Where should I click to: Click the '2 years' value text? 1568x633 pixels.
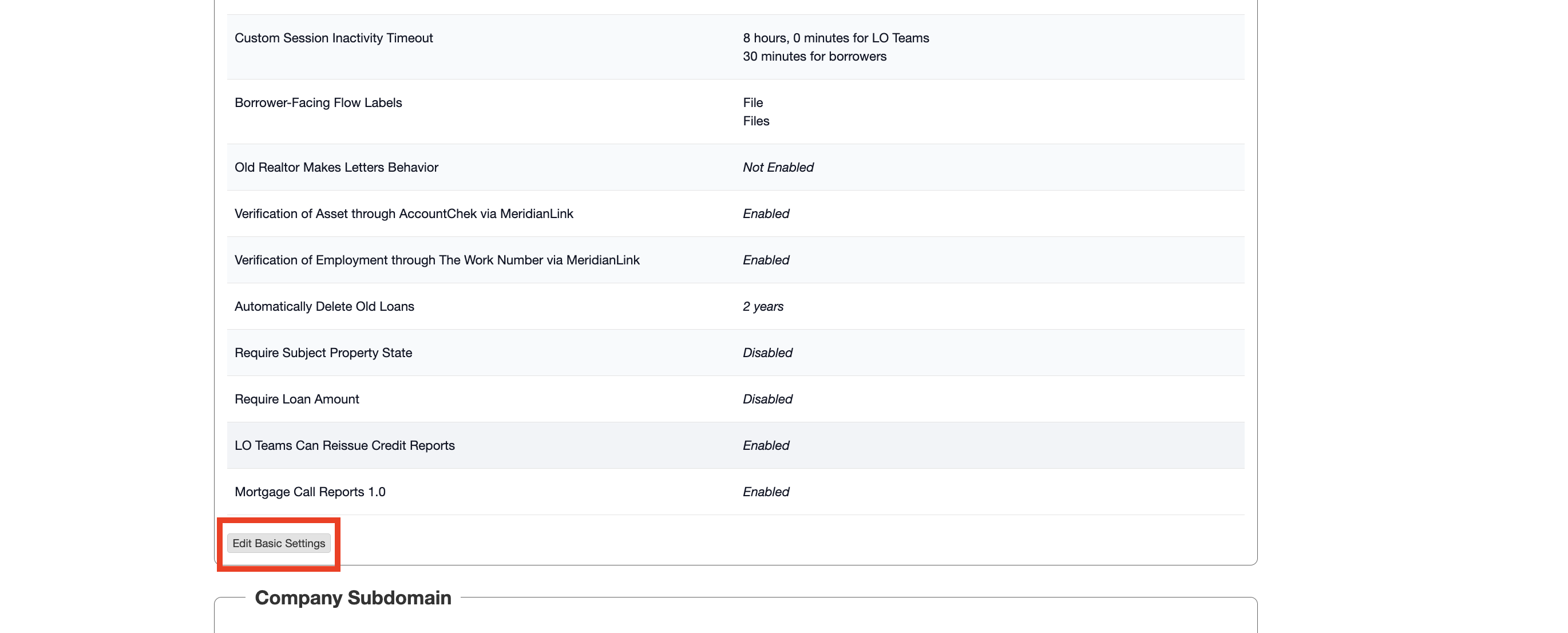coord(763,306)
